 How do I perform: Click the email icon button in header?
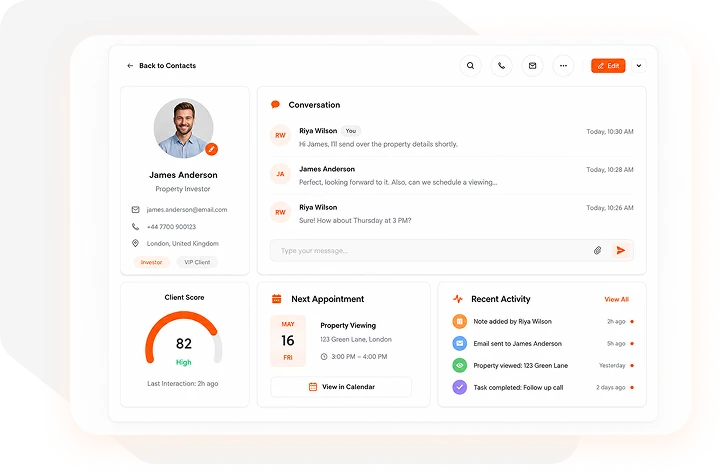pyautogui.click(x=532, y=66)
